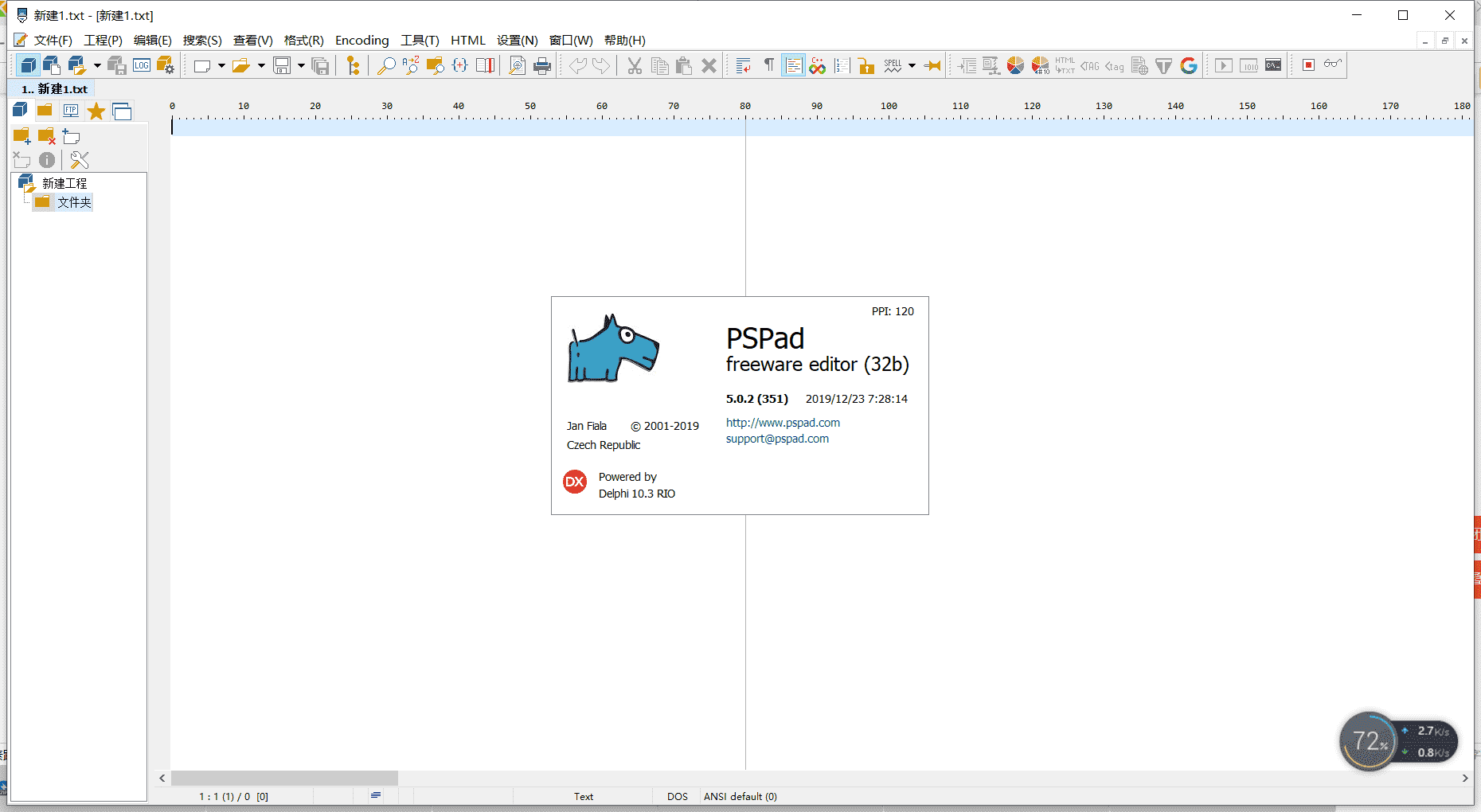Open project tools wrench icon

(80, 160)
